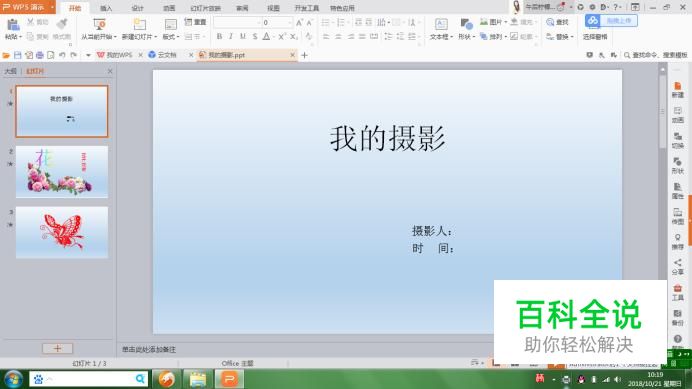Start slideshow from current slide icon
This screenshot has width=692, height=389.
[x=99, y=24]
